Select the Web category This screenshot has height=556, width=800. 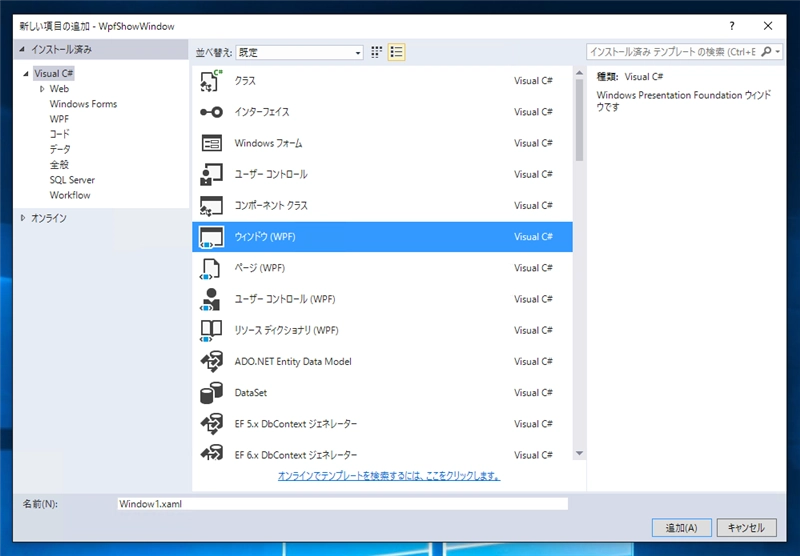(59, 89)
